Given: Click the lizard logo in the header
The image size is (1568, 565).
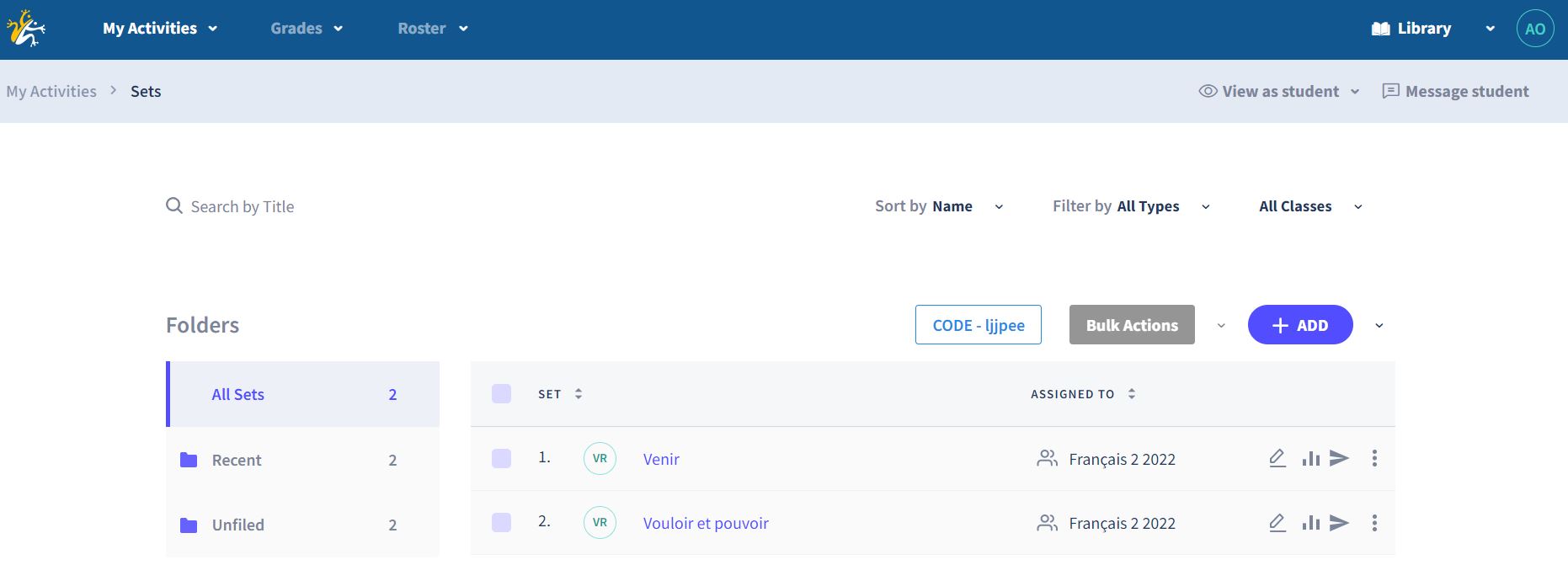Looking at the screenshot, I should [26, 29].
